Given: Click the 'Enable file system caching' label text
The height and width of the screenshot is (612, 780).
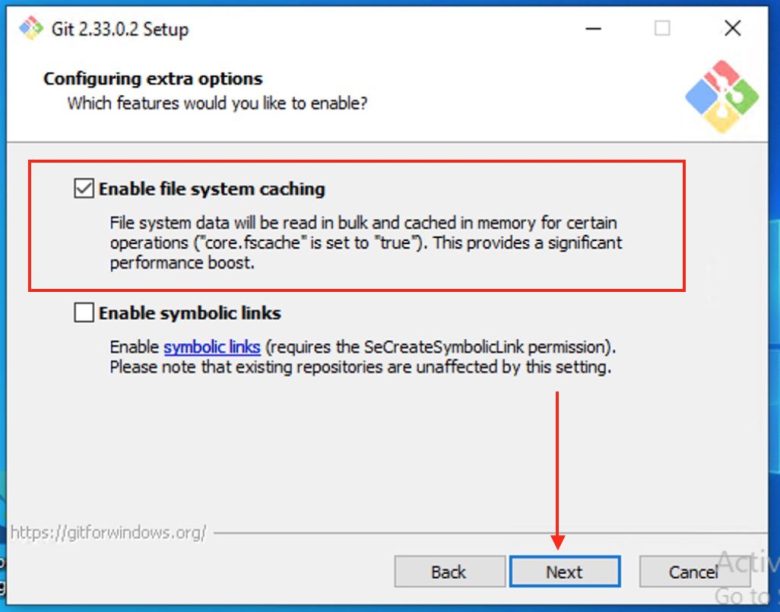Looking at the screenshot, I should 212,189.
